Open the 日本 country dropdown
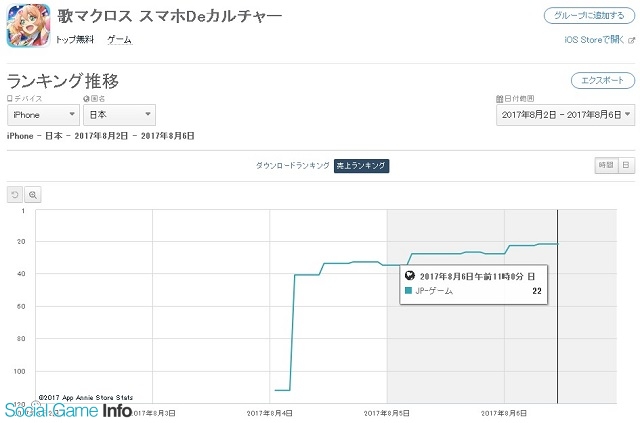Screen dimensions: 640x423 click(x=118, y=116)
